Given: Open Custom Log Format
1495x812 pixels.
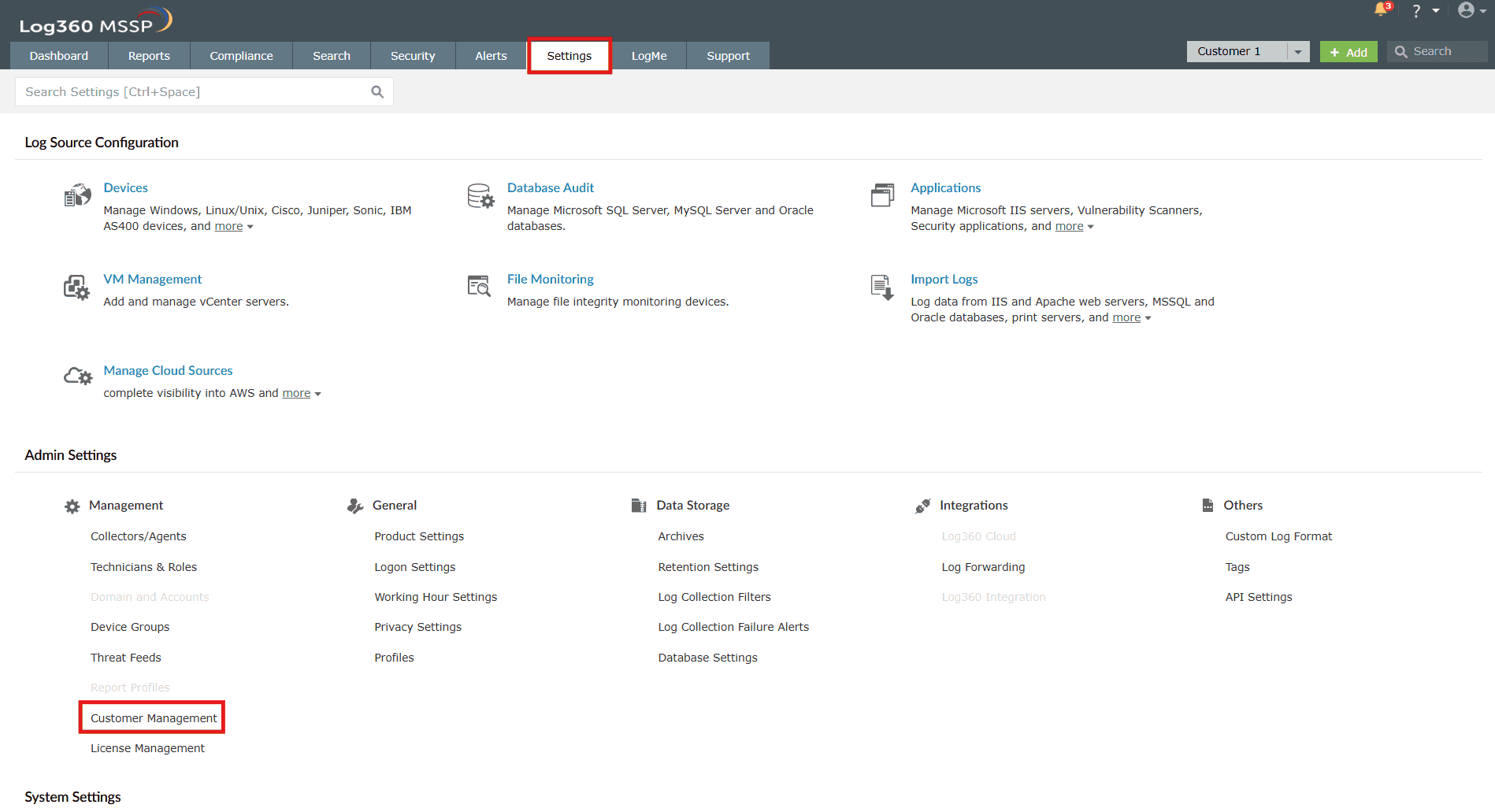Looking at the screenshot, I should [x=1278, y=536].
